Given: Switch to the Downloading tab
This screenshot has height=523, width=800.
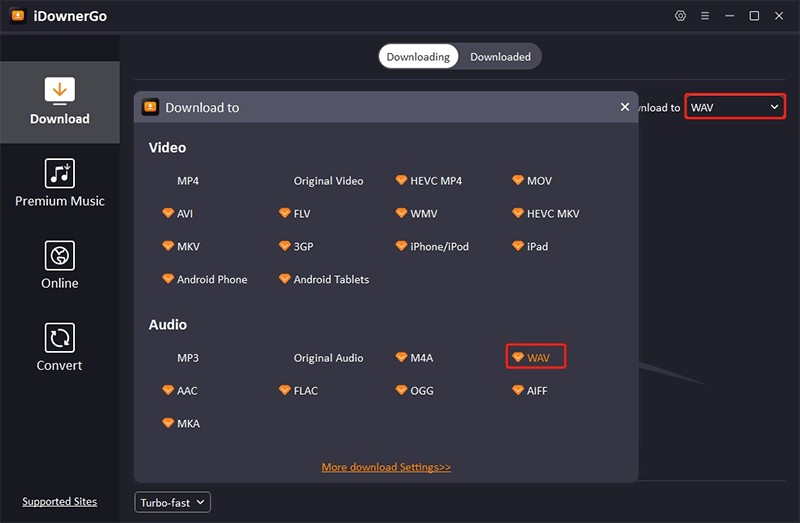Looking at the screenshot, I should point(418,57).
